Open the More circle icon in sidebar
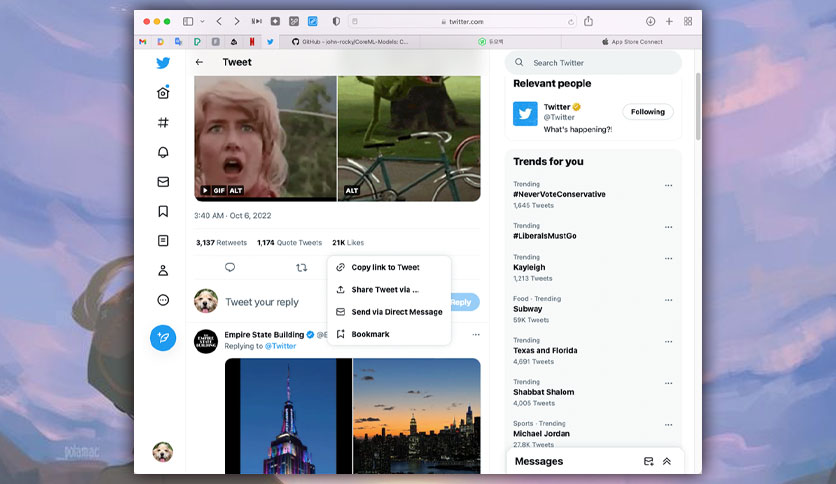This screenshot has width=836, height=484. point(163,300)
